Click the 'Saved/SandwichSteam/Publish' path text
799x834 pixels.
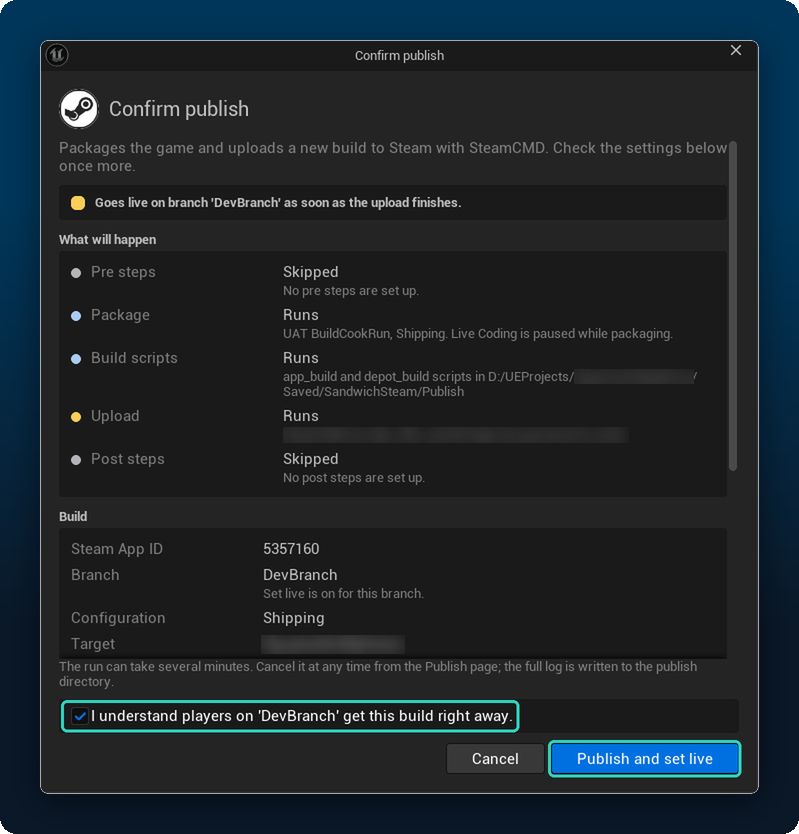coord(373,391)
